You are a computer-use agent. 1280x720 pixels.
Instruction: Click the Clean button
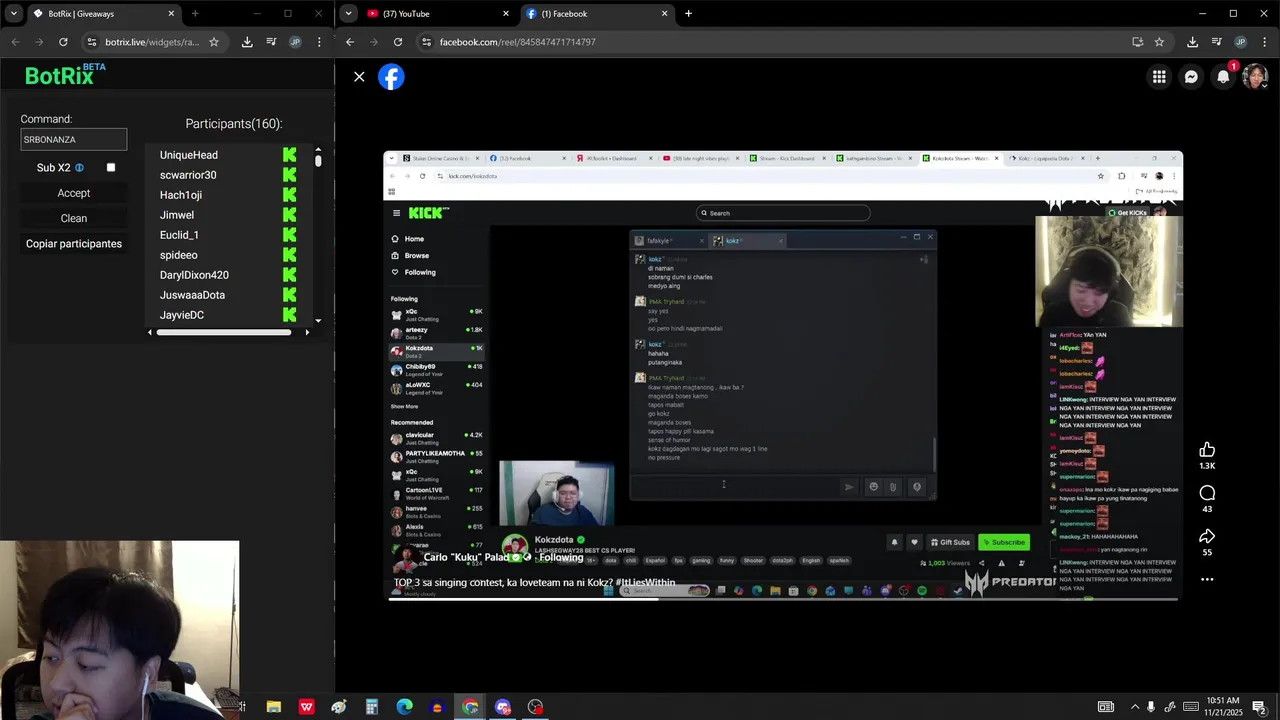point(74,218)
